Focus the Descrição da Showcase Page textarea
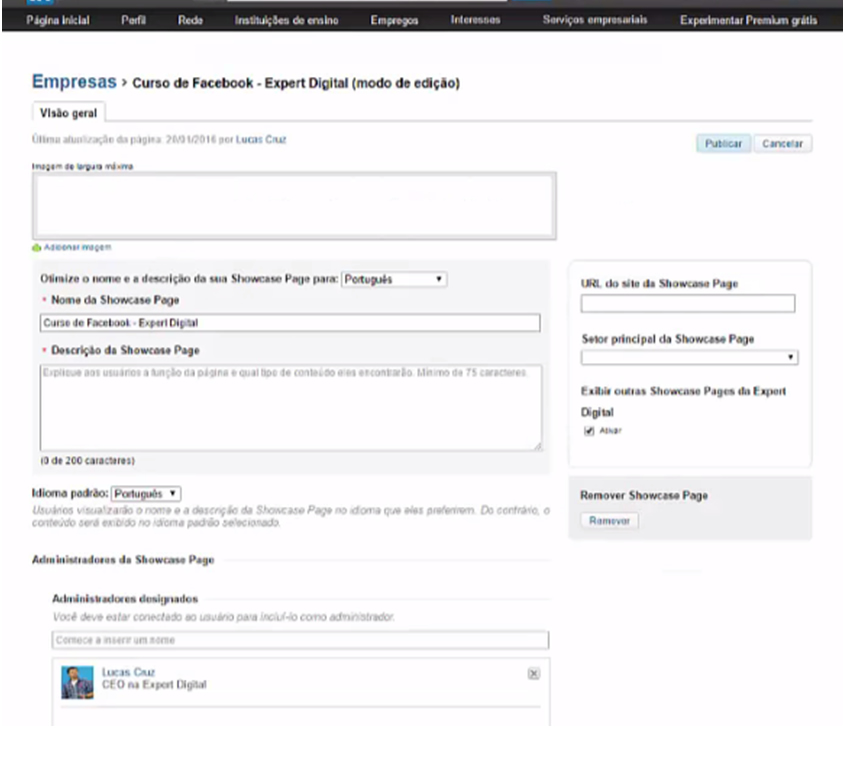The image size is (845, 762). point(290,407)
